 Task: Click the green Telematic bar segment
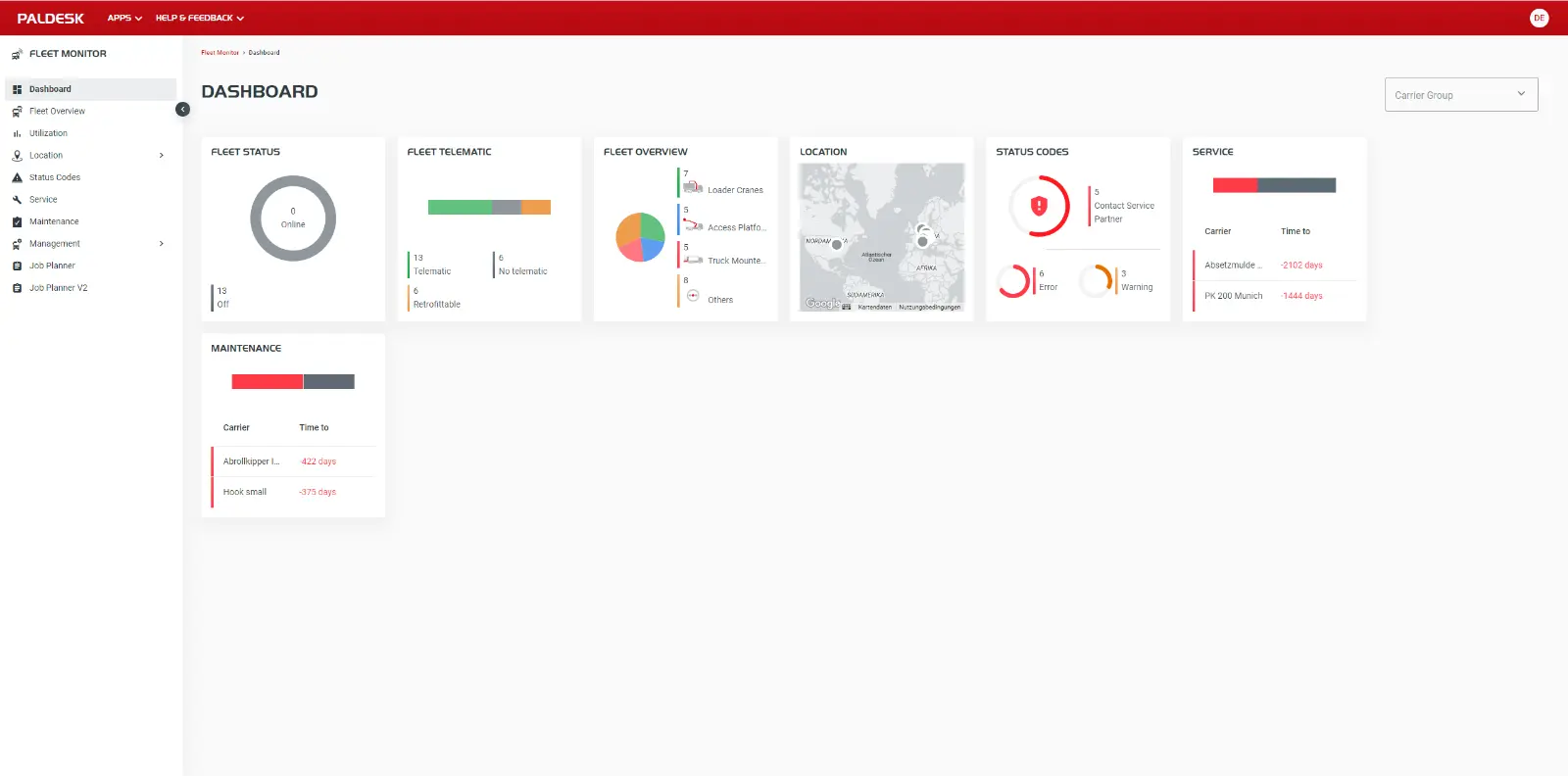pyautogui.click(x=460, y=207)
